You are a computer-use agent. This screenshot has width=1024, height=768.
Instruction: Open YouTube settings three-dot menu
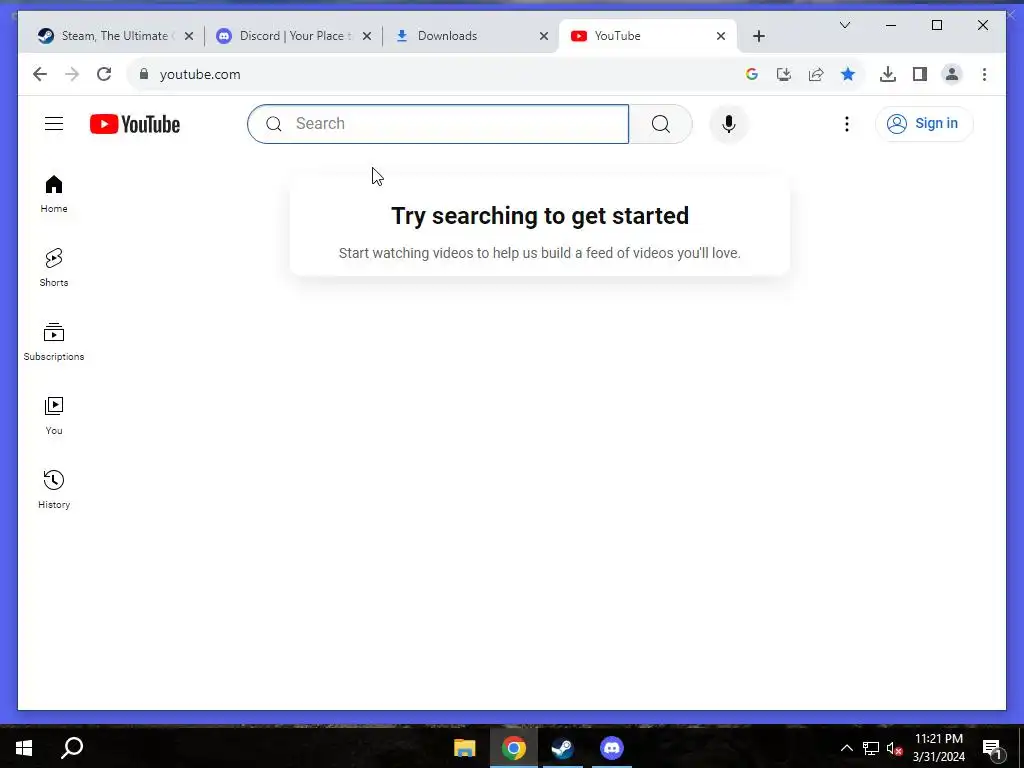tap(847, 123)
